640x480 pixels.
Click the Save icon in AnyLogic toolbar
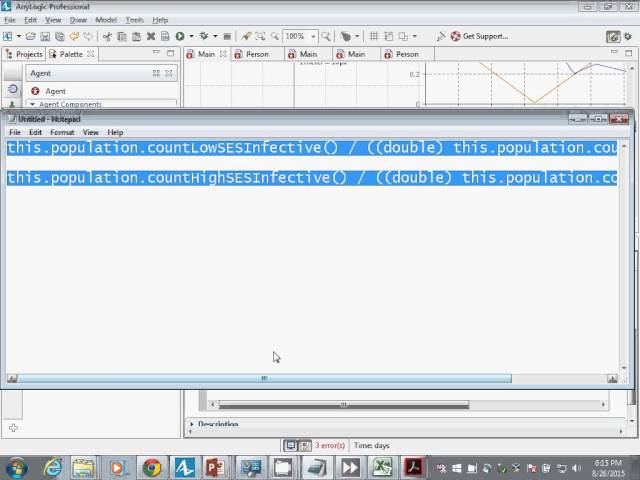(x=45, y=36)
